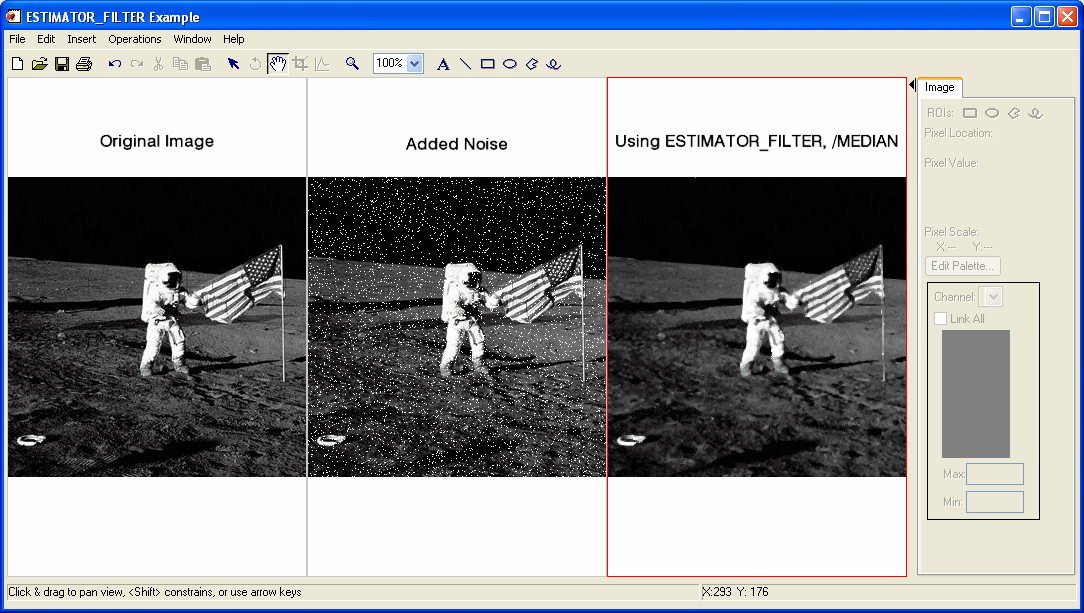Enable the Link All checkbox
Viewport: 1084px width, 613px height.
(940, 319)
